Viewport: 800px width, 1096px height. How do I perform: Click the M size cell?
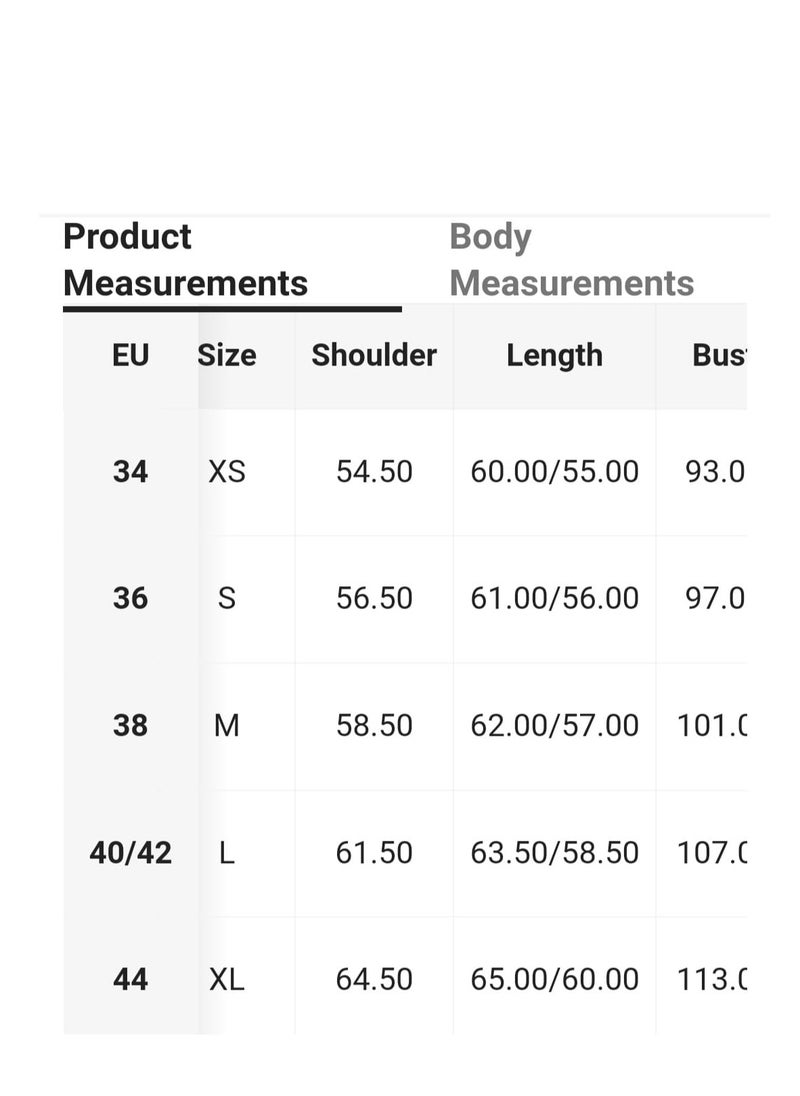pyautogui.click(x=227, y=726)
